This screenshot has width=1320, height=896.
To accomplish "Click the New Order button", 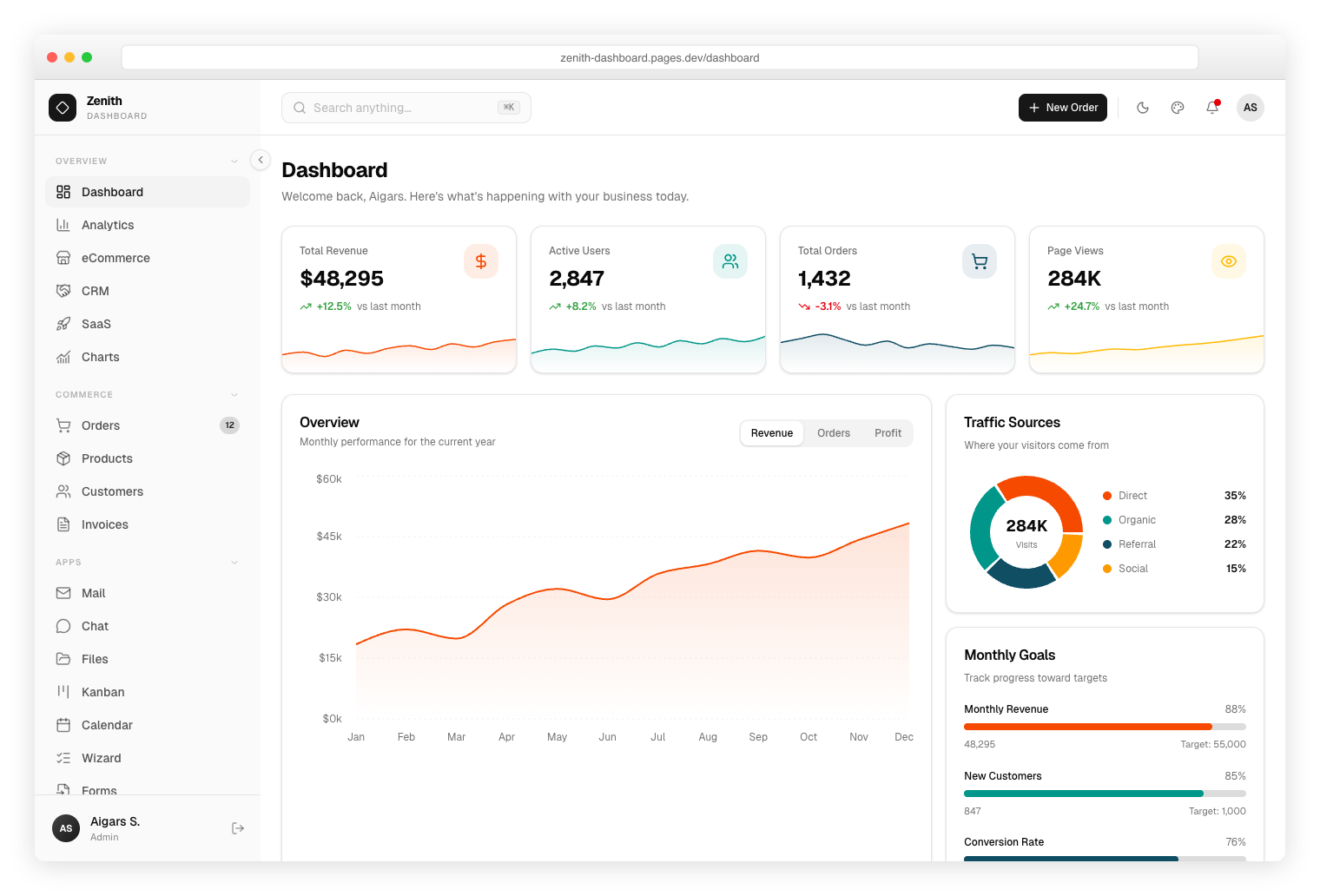I will click(x=1063, y=108).
